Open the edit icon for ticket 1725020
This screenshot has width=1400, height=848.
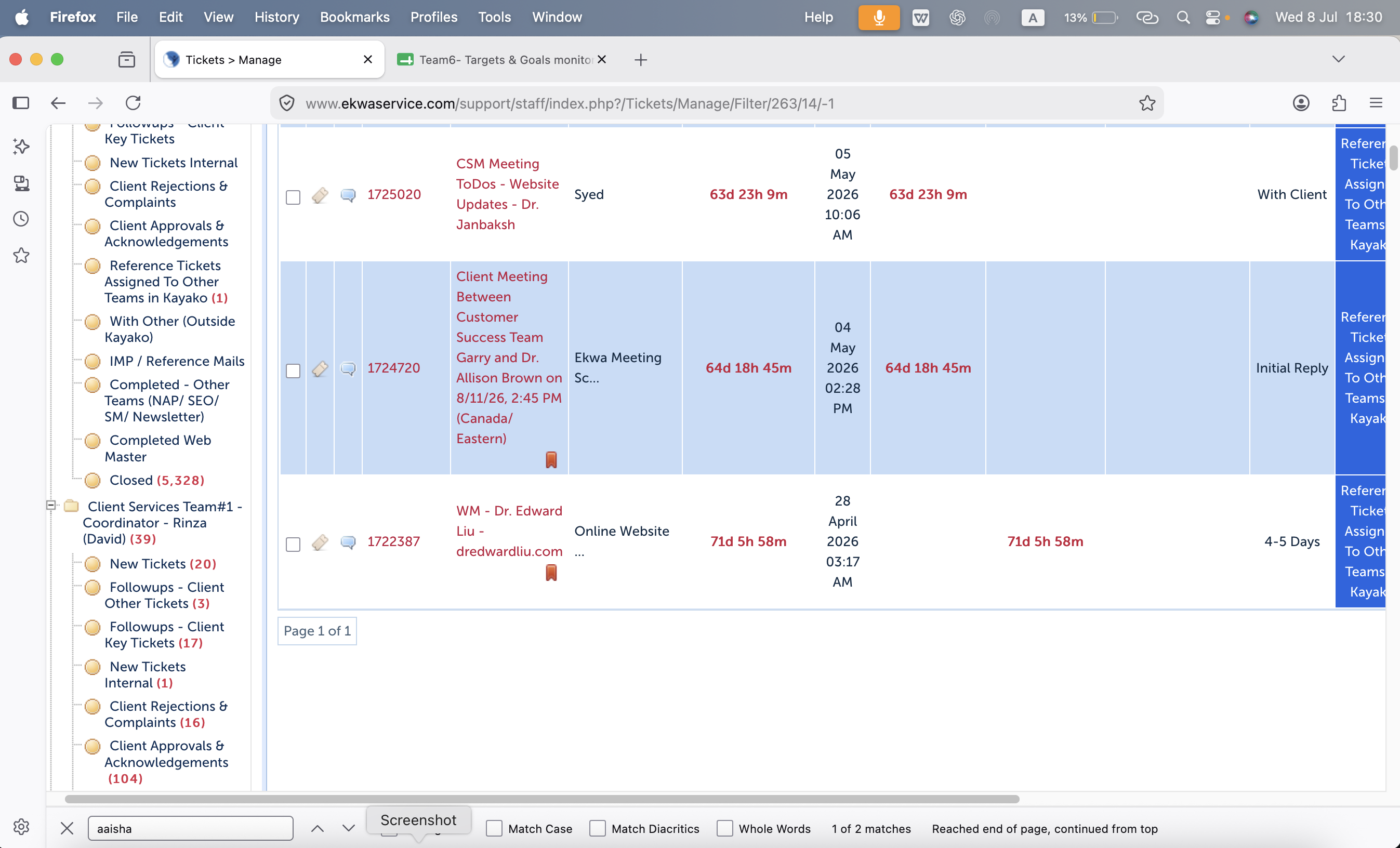pos(320,195)
